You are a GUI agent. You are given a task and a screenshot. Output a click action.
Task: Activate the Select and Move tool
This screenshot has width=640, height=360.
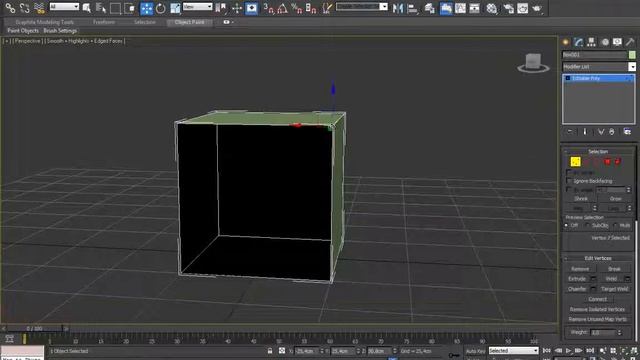coord(146,8)
